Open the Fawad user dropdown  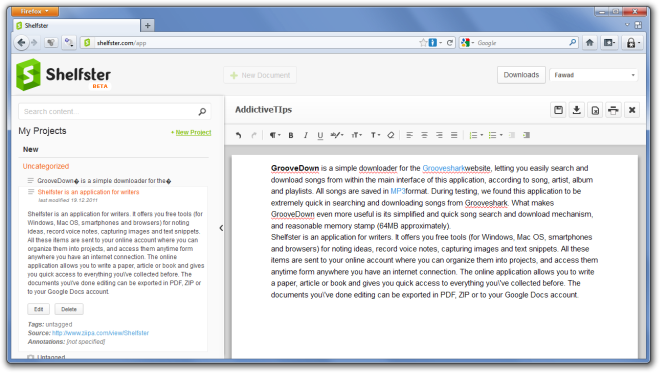click(x=593, y=75)
